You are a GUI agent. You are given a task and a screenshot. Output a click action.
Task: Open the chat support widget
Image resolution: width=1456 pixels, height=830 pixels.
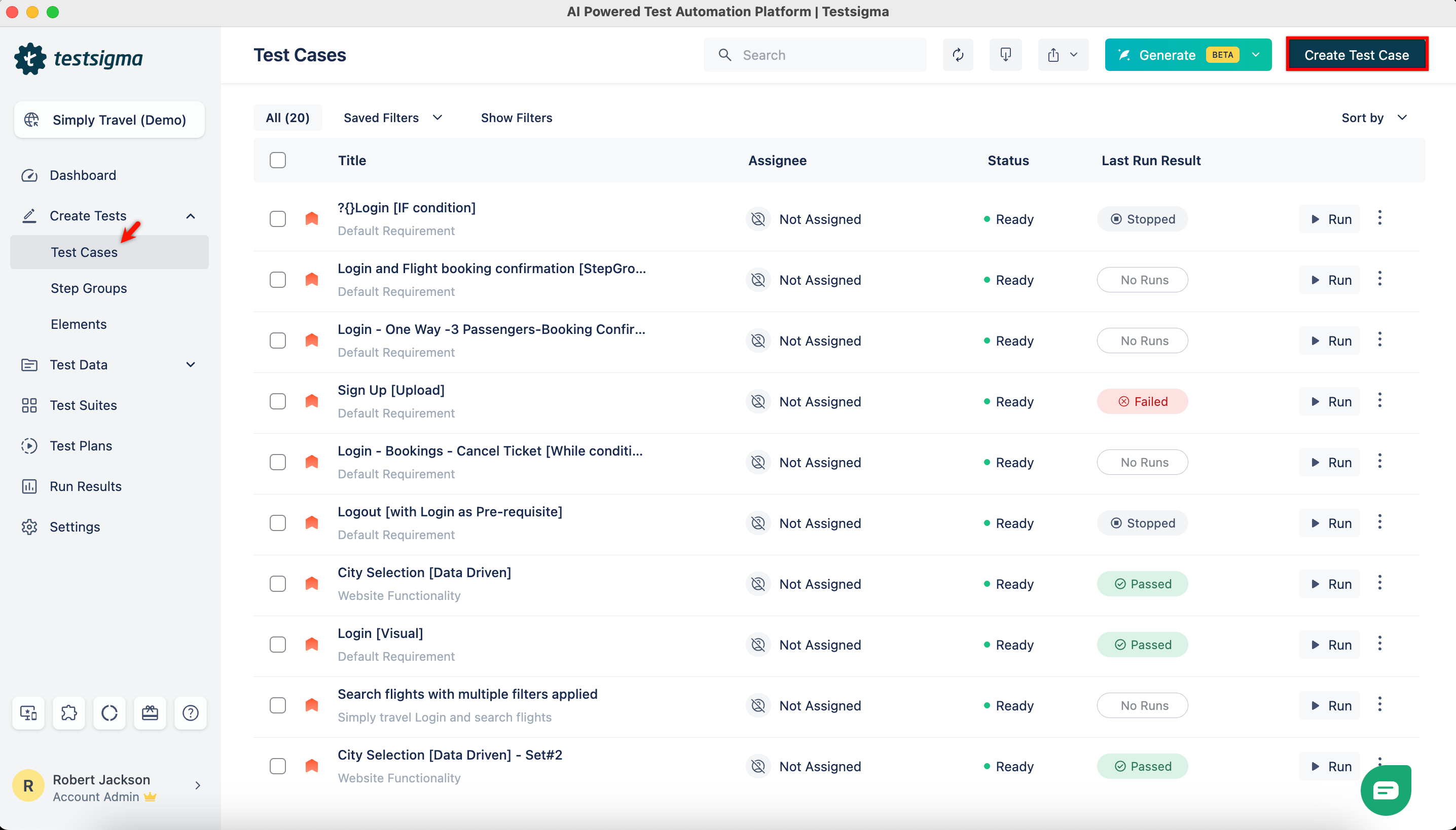1386,790
